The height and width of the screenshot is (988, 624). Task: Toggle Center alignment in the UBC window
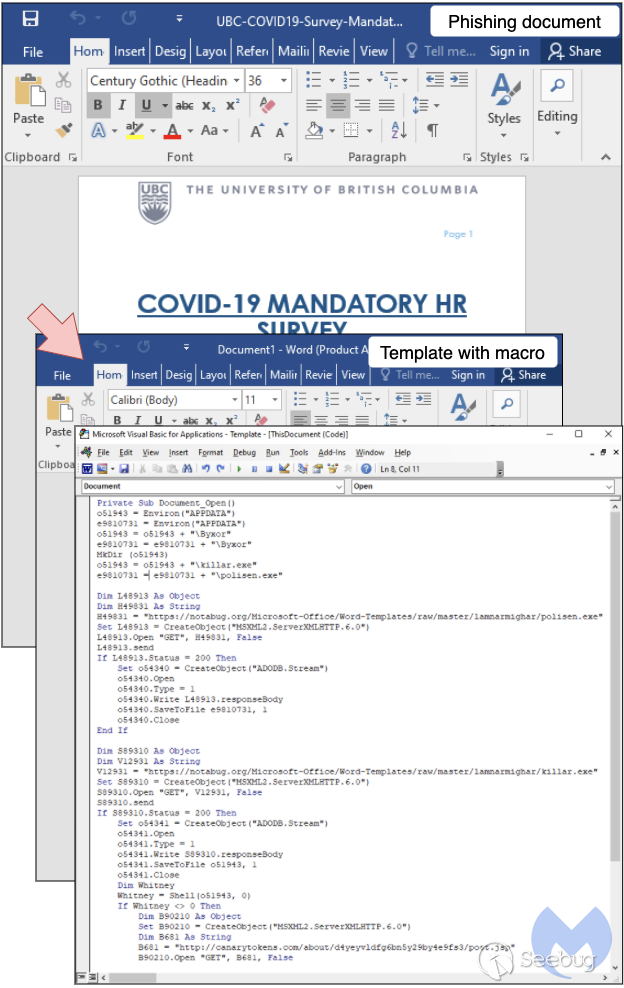pyautogui.click(x=338, y=105)
